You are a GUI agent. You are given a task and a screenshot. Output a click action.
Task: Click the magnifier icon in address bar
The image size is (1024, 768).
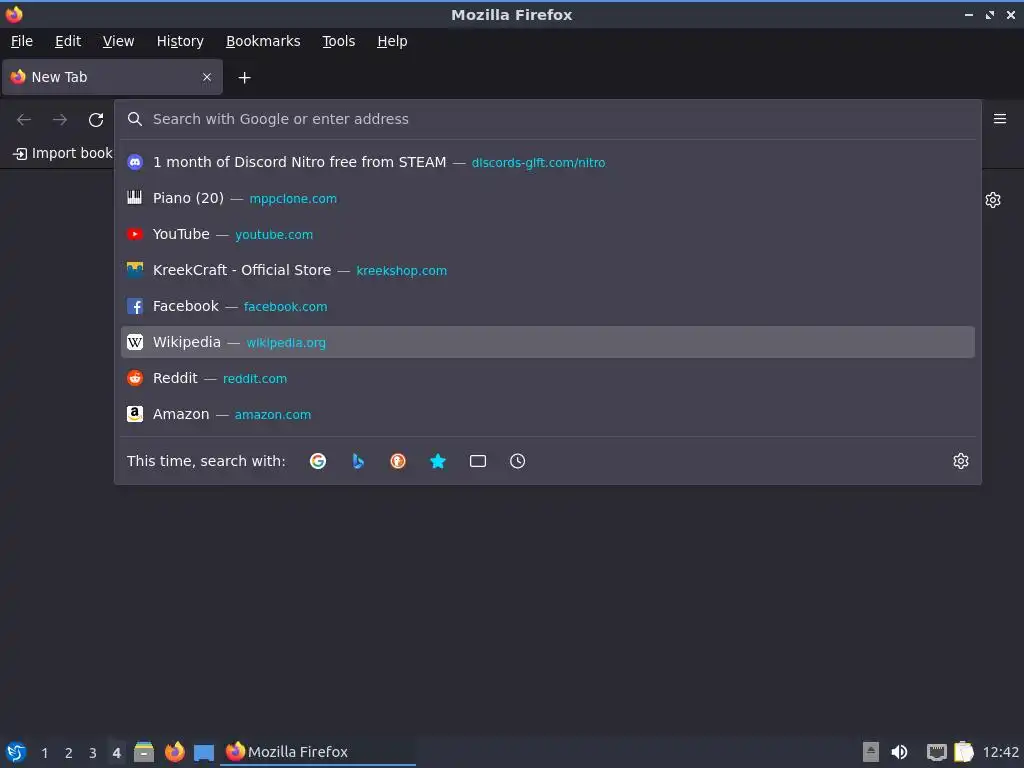point(135,119)
